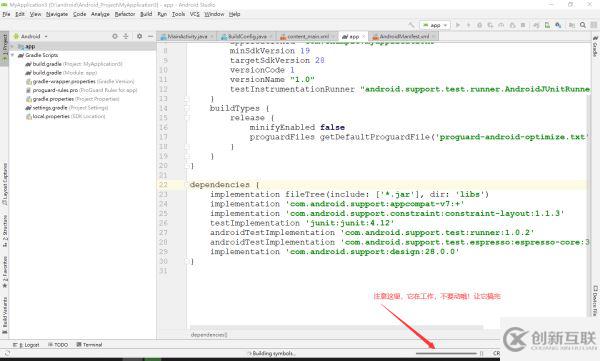Screen dimensions: 600x361
Task: Select settings.gradle file
Action: 67,108
